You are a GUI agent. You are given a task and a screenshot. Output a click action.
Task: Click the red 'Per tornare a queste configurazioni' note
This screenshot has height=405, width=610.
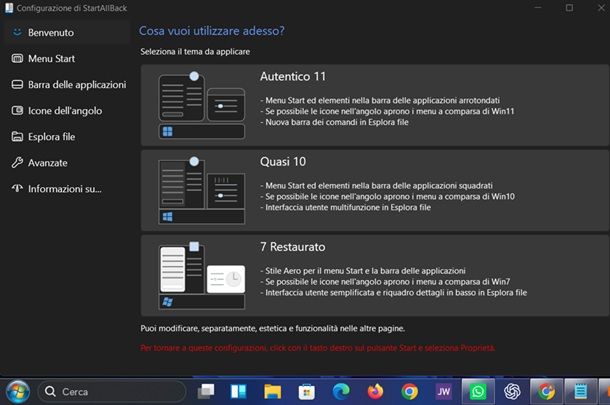click(x=317, y=348)
